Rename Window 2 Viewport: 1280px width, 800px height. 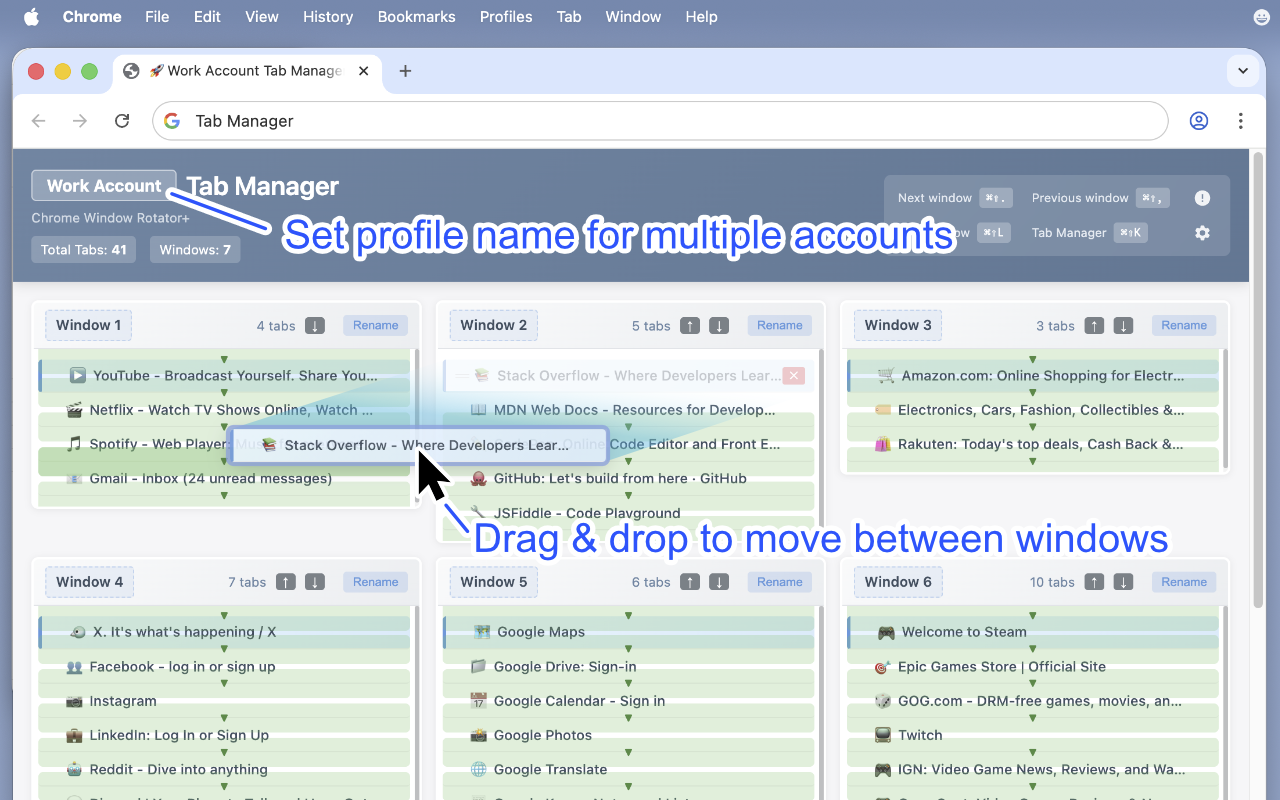click(780, 325)
